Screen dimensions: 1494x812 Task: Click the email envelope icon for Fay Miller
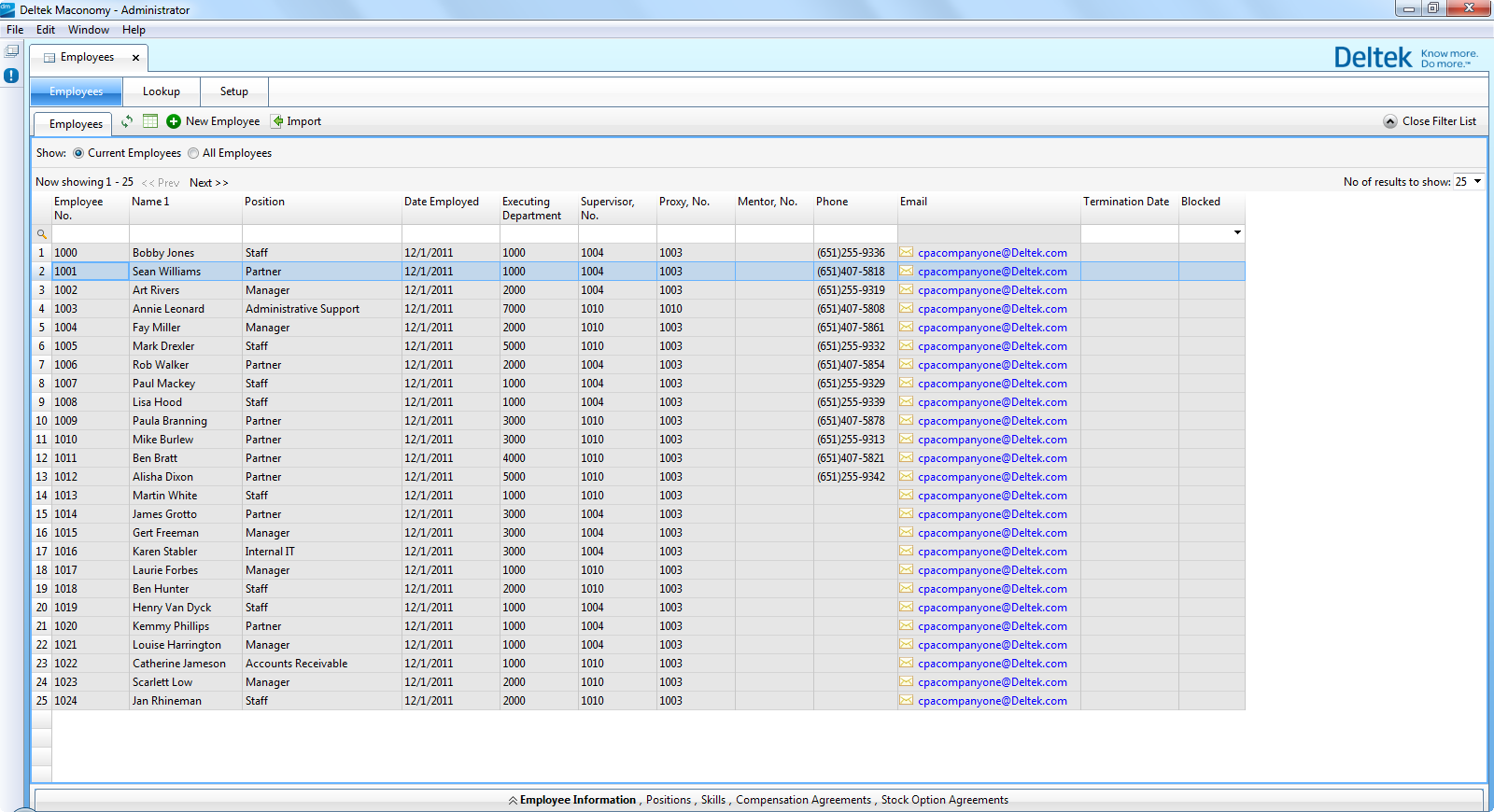point(907,327)
